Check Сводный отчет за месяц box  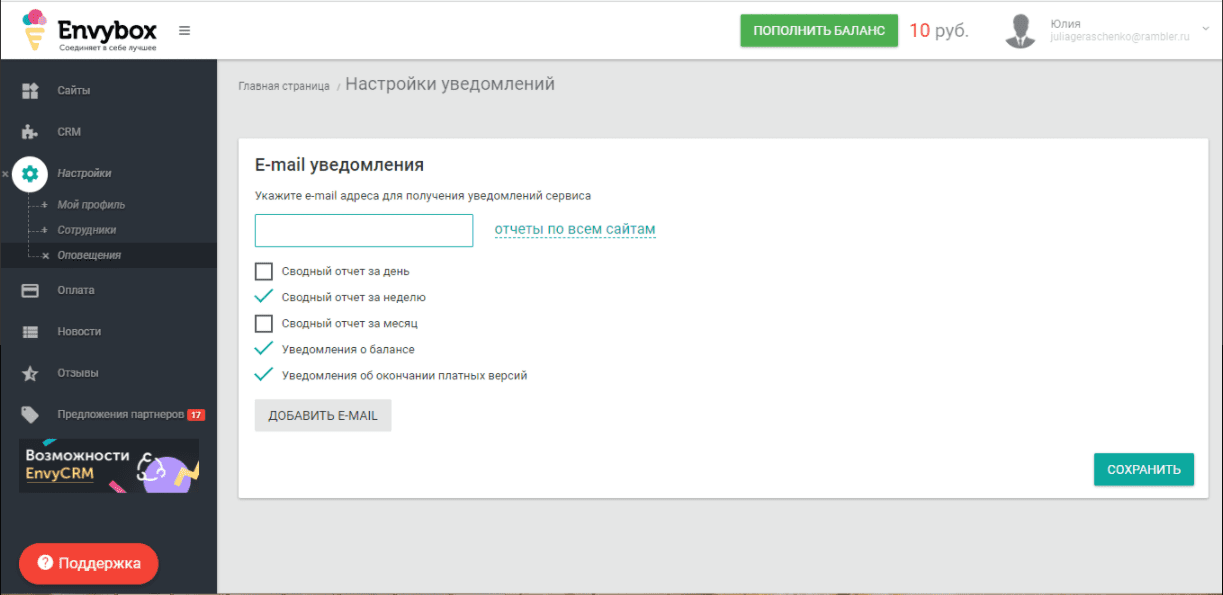264,323
